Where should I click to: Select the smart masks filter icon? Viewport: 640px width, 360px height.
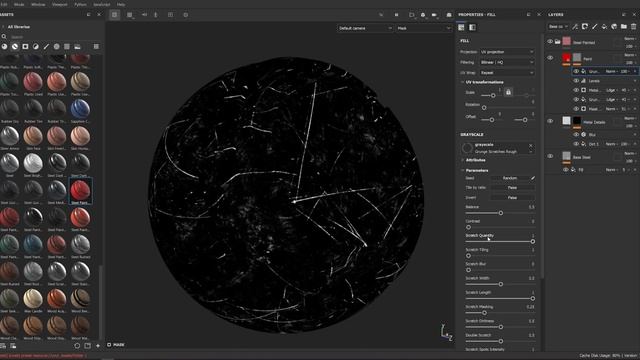pyautogui.click(x=25, y=47)
